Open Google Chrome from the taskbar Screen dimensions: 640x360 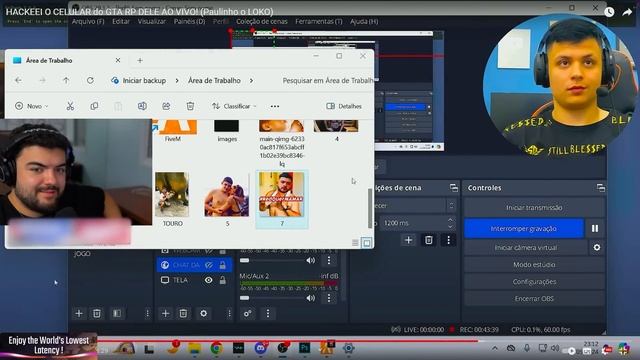click(217, 348)
